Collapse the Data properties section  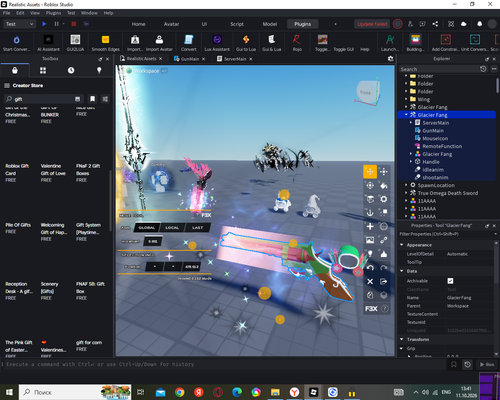[402, 271]
